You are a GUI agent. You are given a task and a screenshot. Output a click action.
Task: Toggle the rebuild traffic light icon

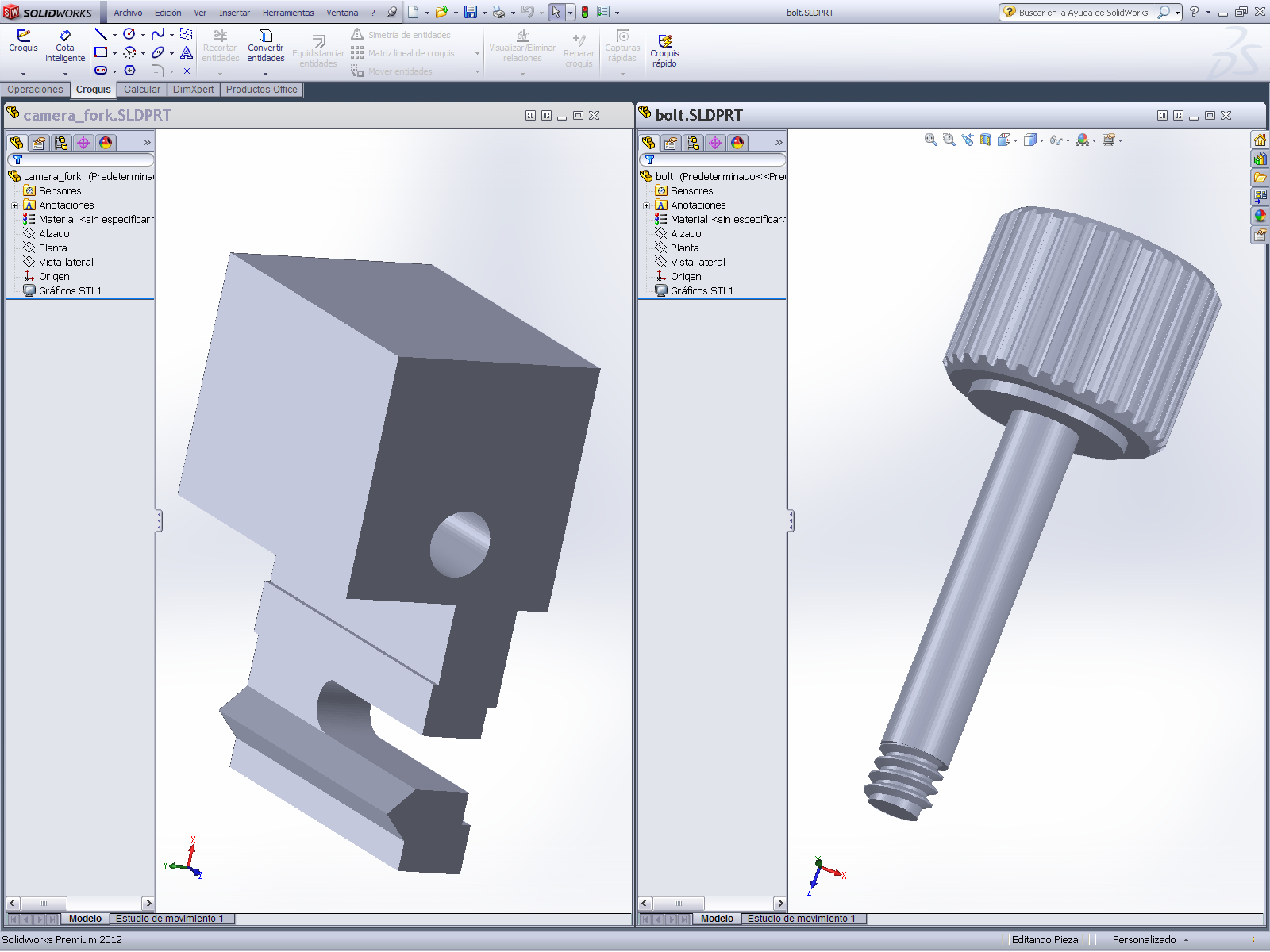pos(585,13)
